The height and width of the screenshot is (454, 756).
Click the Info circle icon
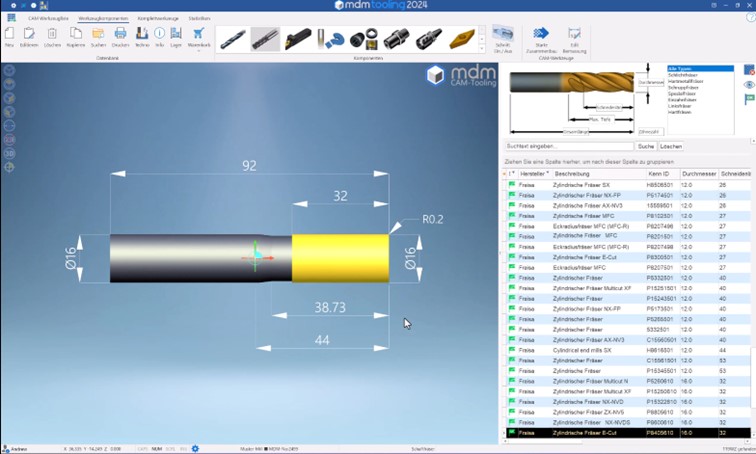tap(160, 33)
